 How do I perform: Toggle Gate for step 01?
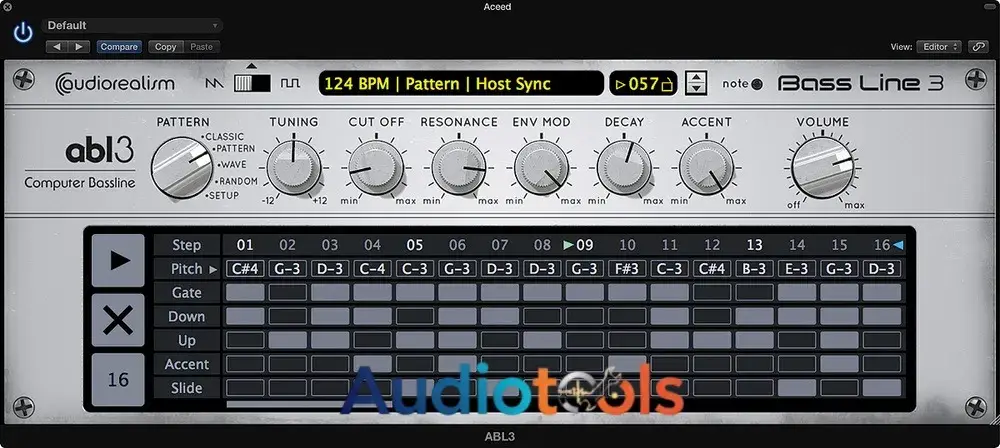245,292
